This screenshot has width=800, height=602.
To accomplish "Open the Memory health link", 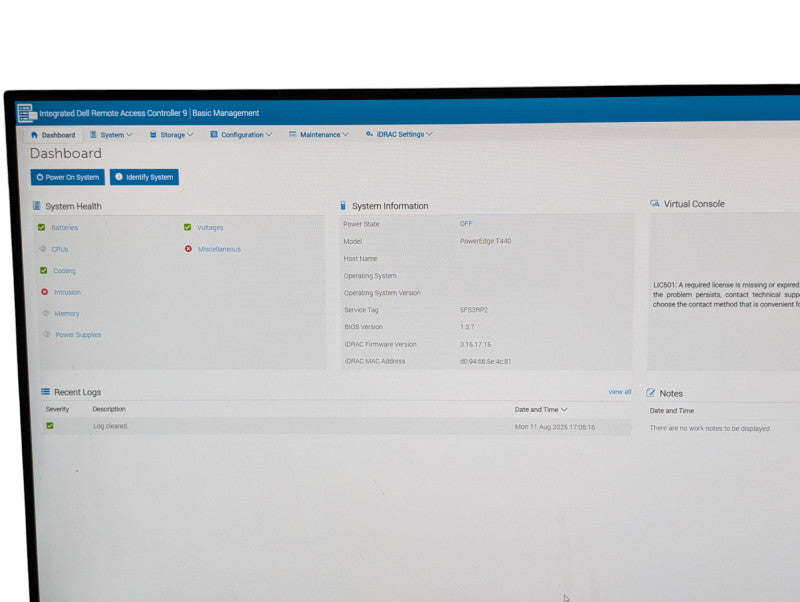I will 67,314.
